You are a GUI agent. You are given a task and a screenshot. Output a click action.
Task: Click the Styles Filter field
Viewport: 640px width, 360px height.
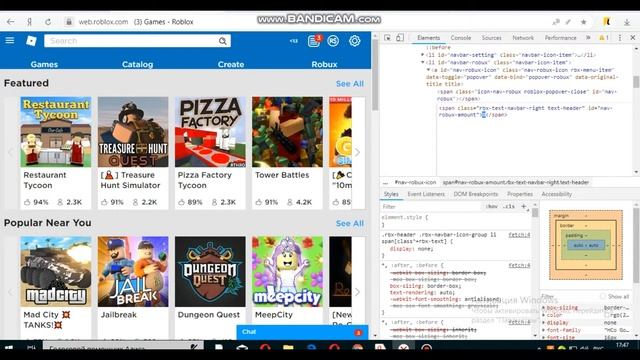coord(431,207)
